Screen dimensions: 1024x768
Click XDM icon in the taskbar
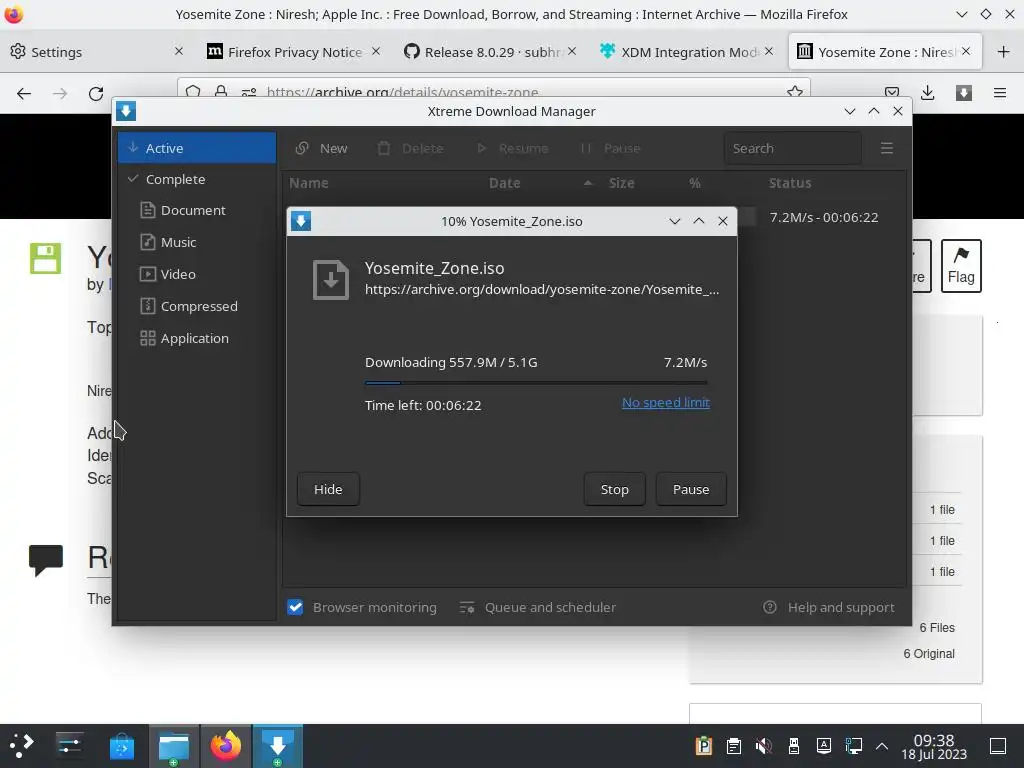[x=278, y=745]
